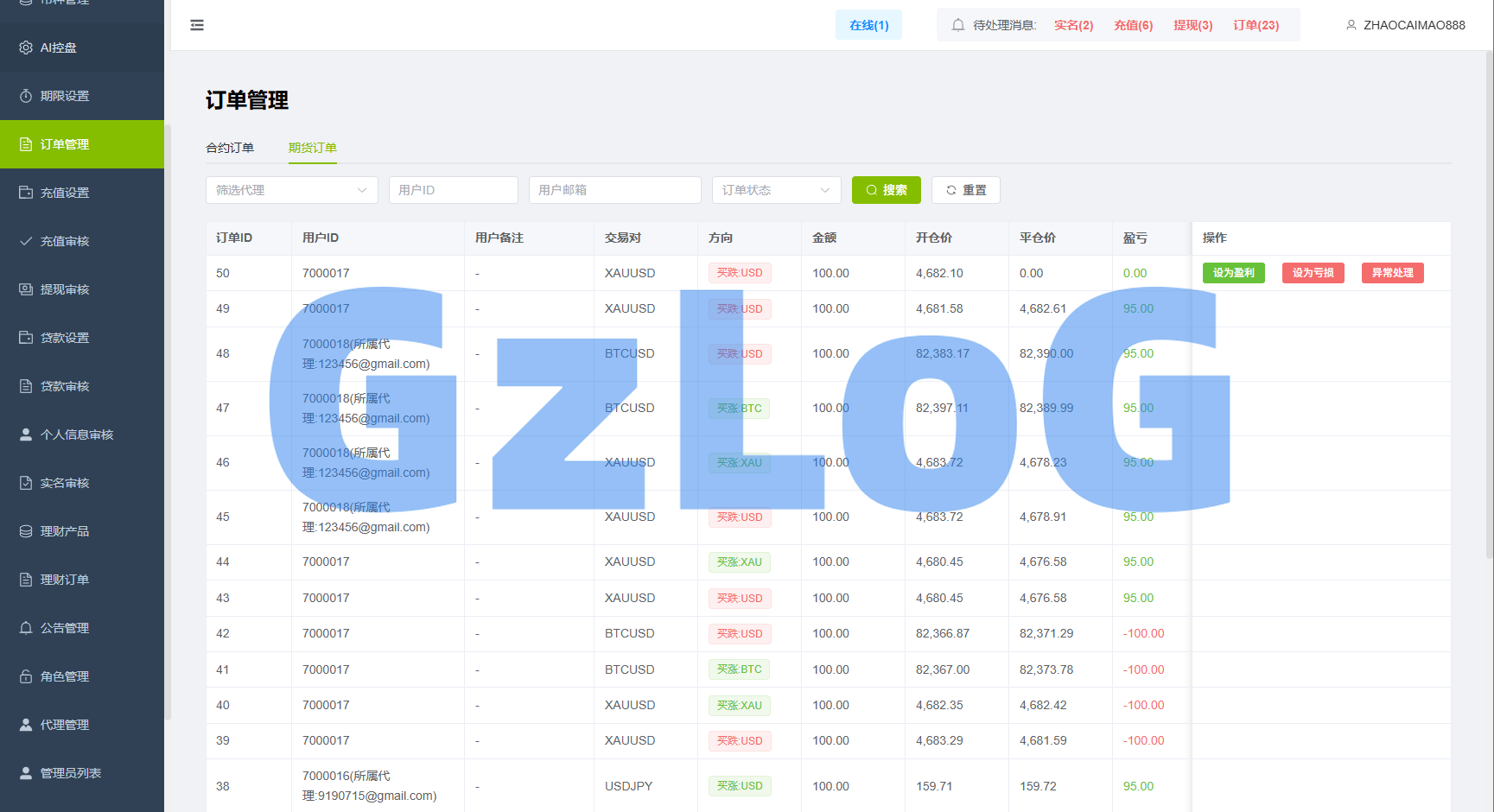Click user ID 7000017 in order 43

point(326,598)
